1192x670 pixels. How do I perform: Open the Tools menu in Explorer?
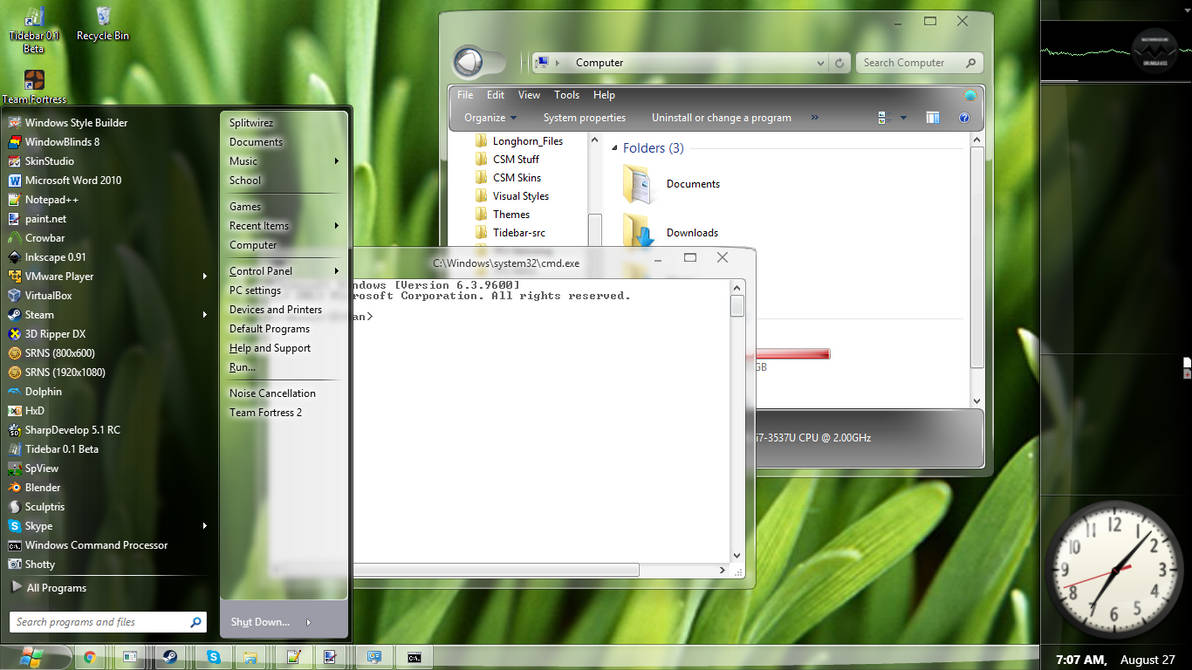[x=566, y=94]
